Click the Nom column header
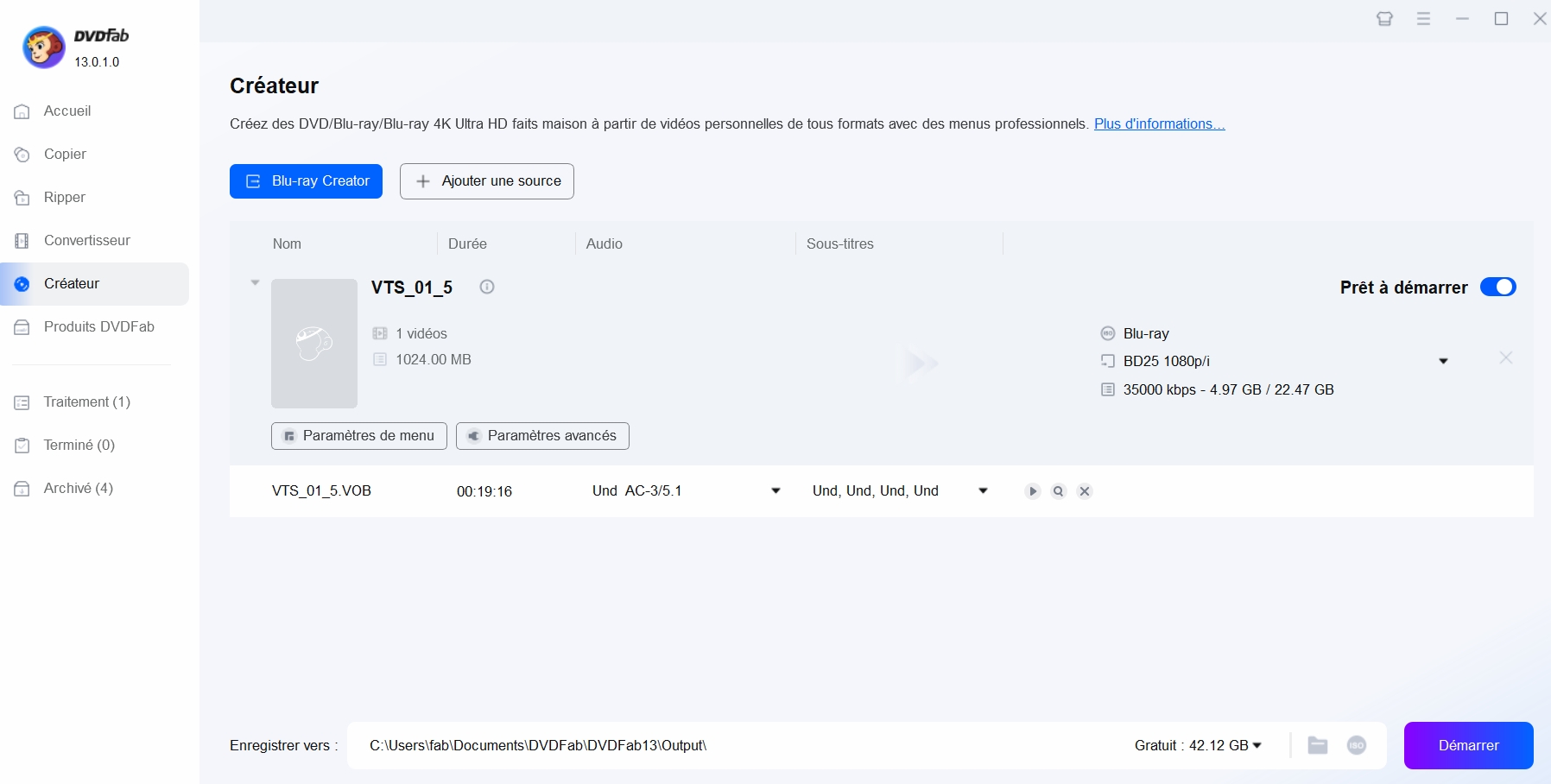 click(x=288, y=244)
